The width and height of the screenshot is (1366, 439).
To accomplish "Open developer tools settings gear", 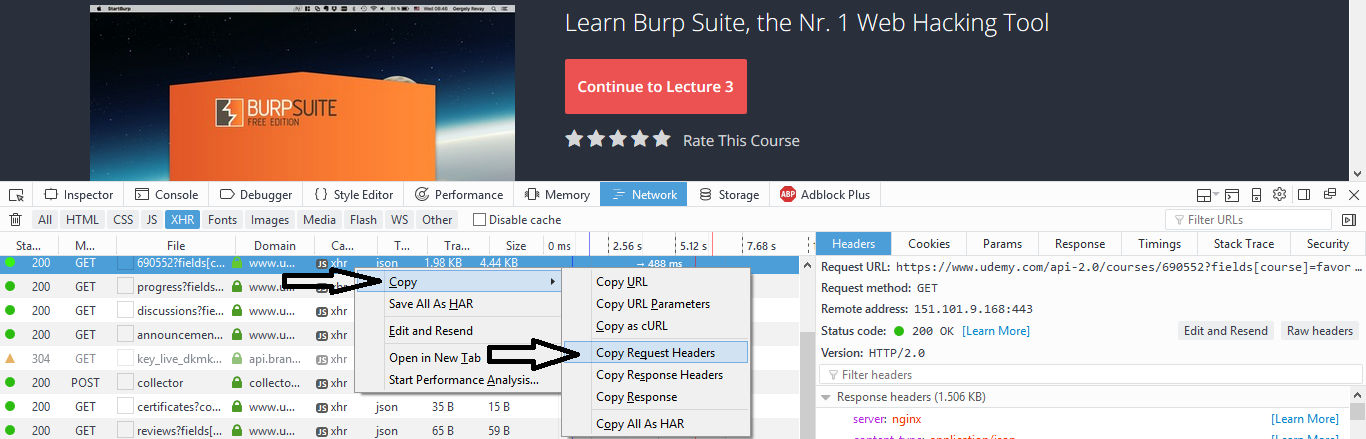I will click(1279, 194).
